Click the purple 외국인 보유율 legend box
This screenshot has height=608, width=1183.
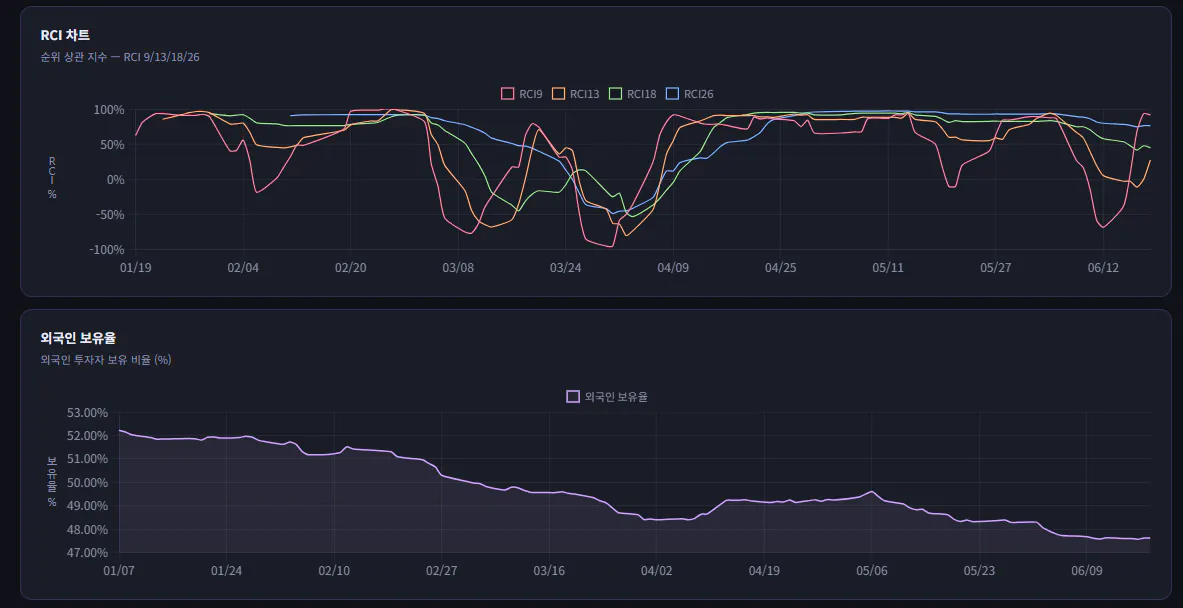coord(573,397)
